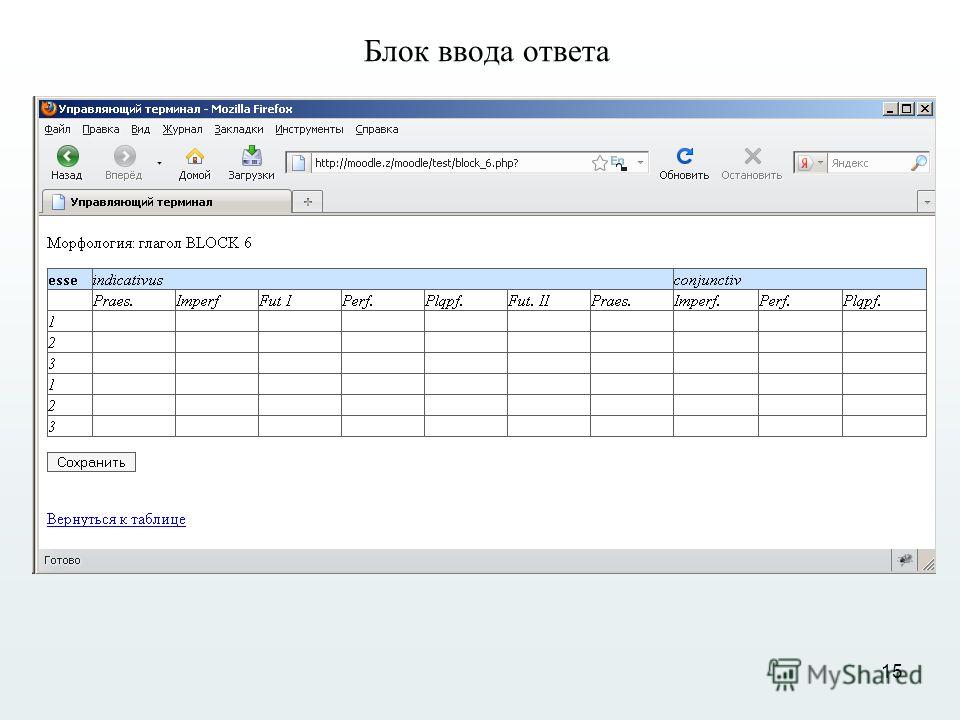960x720 pixels.
Task: Close the Firefox window
Action: point(925,109)
